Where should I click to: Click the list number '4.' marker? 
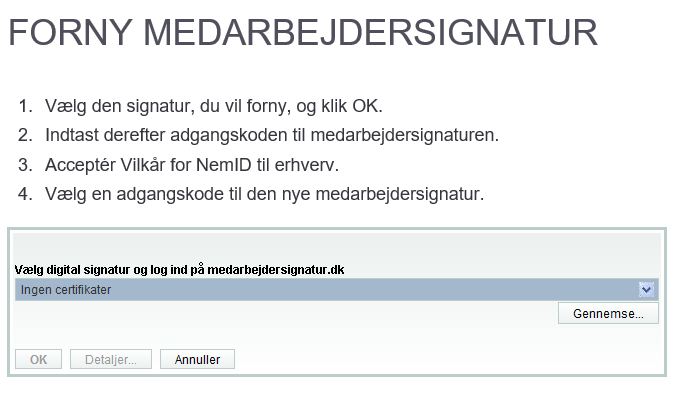click(x=26, y=194)
